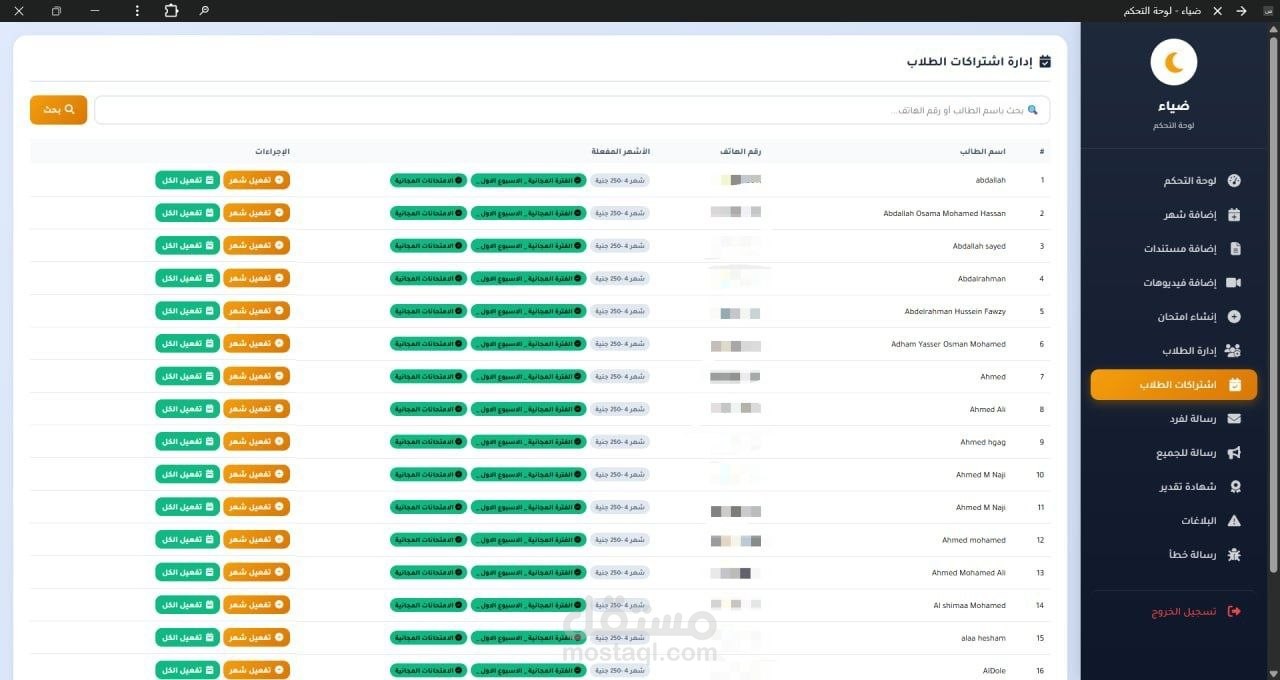
Task: Click the ضياء crescent moon logo
Action: [1174, 63]
